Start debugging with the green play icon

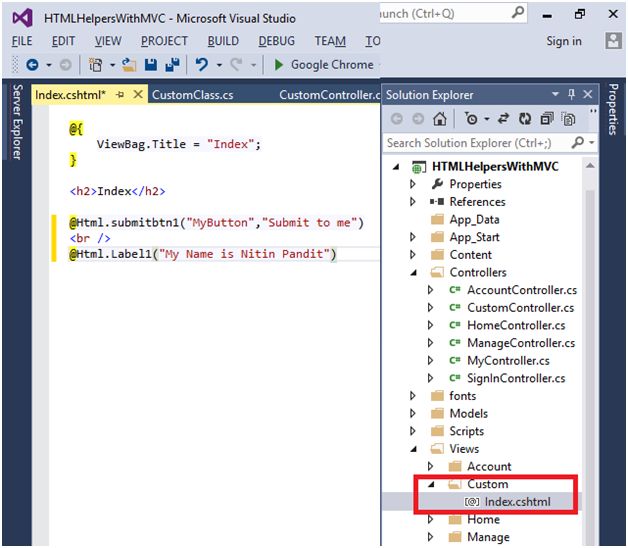pos(278,64)
